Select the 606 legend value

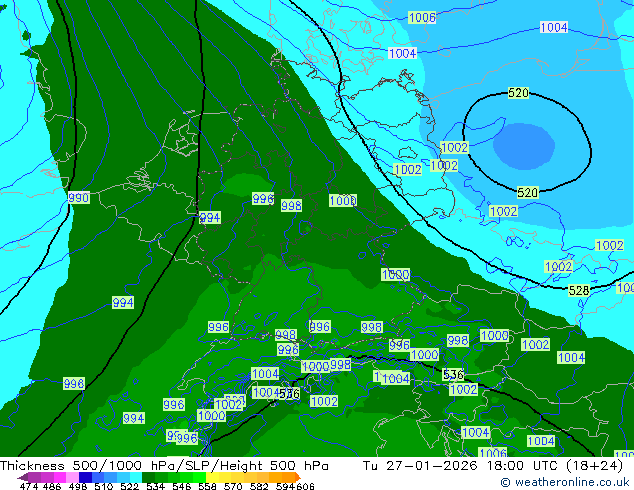305,486
